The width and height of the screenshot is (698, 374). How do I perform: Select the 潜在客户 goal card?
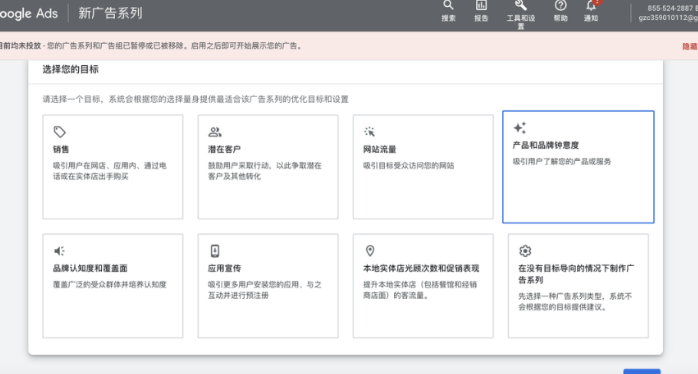click(268, 167)
